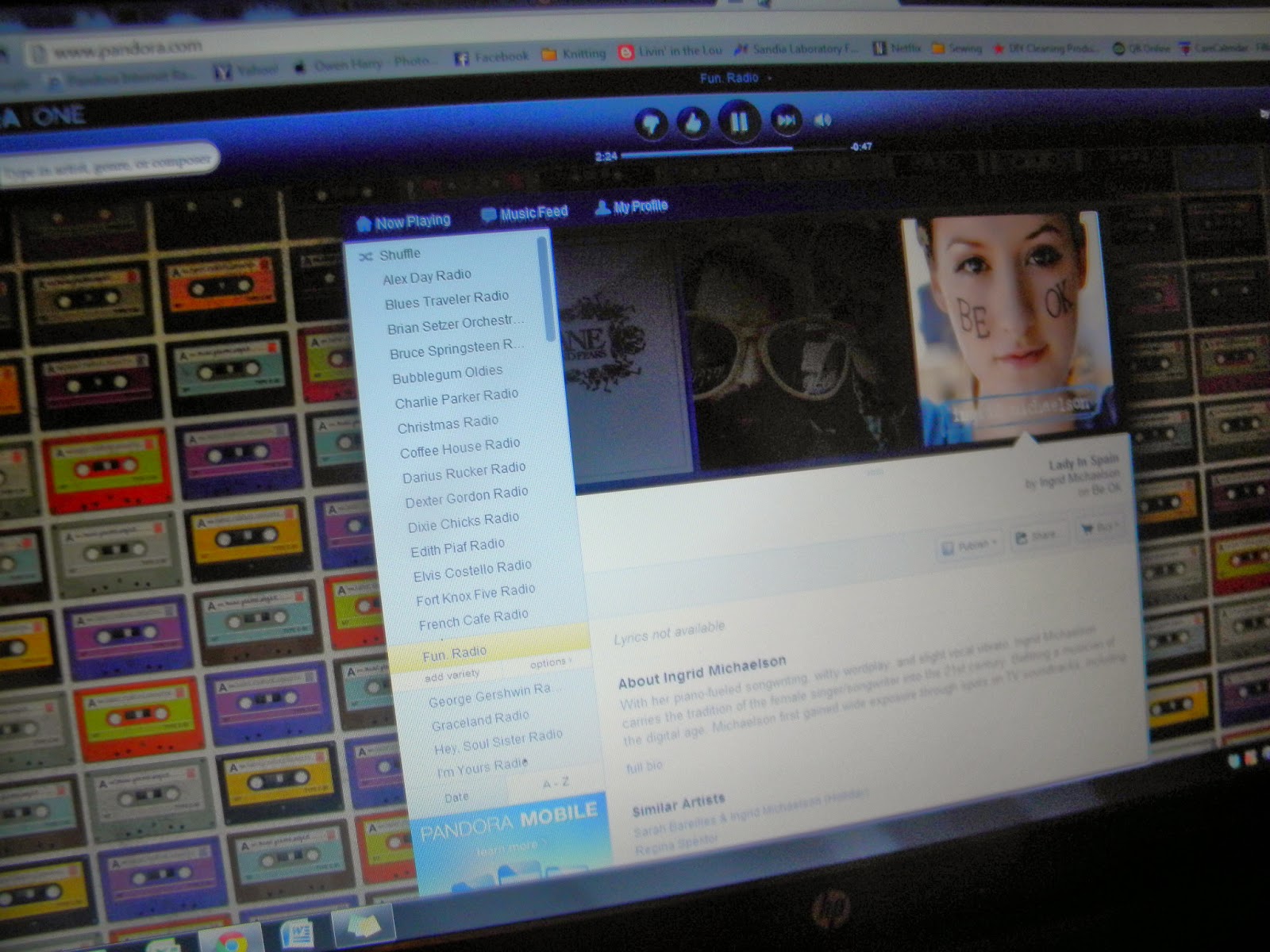Click the artist, genre, or composer search box
This screenshot has width=1270, height=952.
109,165
